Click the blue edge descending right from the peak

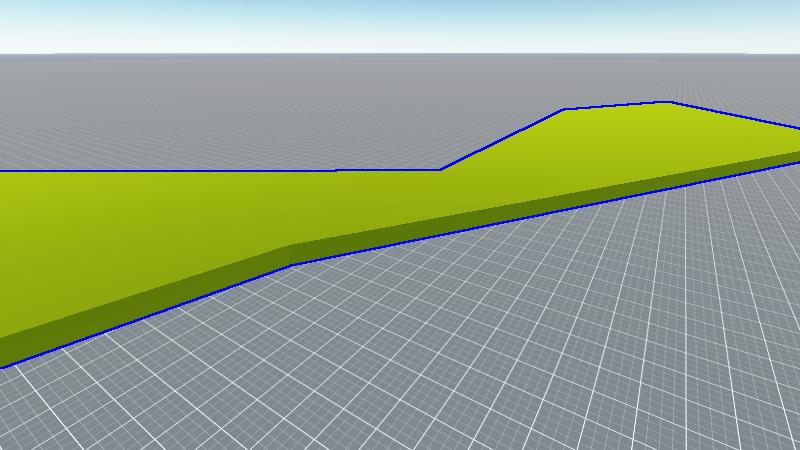pos(735,116)
